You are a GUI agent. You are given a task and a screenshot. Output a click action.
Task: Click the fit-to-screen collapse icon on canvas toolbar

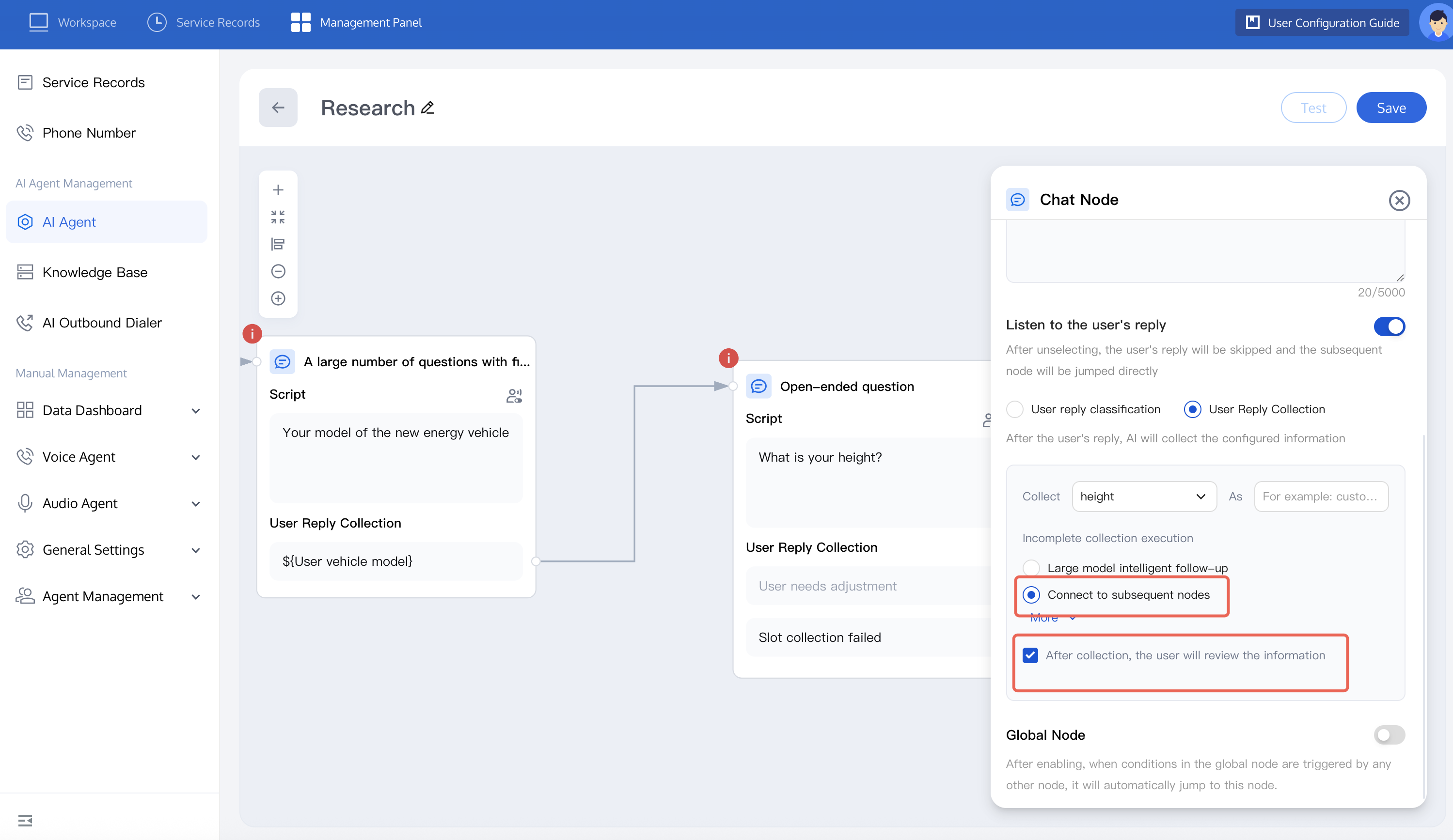(x=278, y=217)
